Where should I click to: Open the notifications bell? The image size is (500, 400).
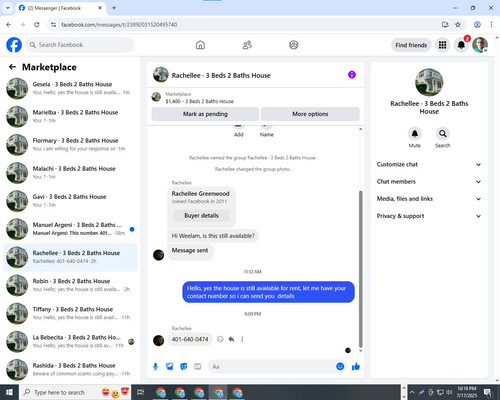pos(461,45)
